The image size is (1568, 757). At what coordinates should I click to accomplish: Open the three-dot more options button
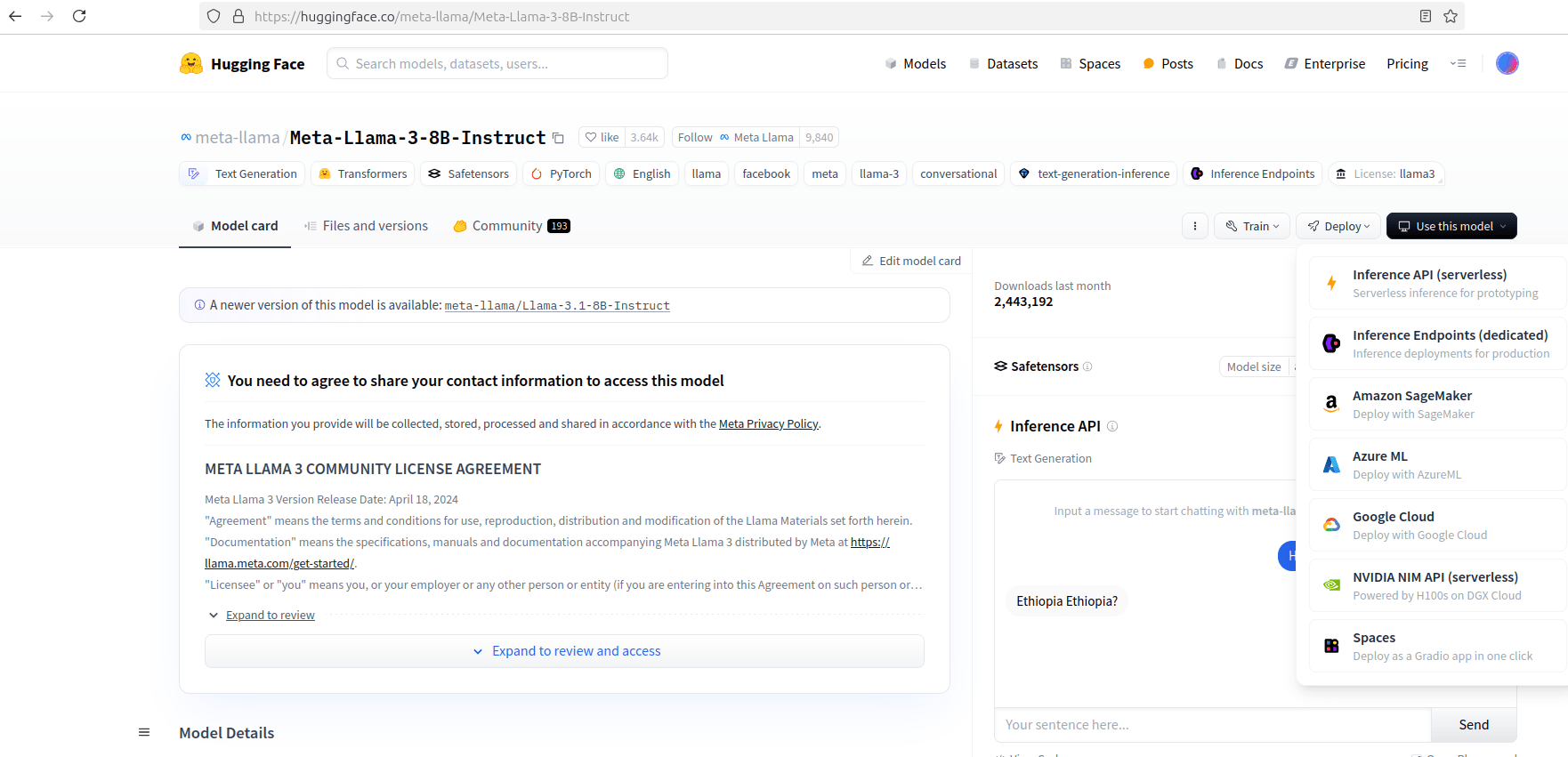pyautogui.click(x=1195, y=226)
